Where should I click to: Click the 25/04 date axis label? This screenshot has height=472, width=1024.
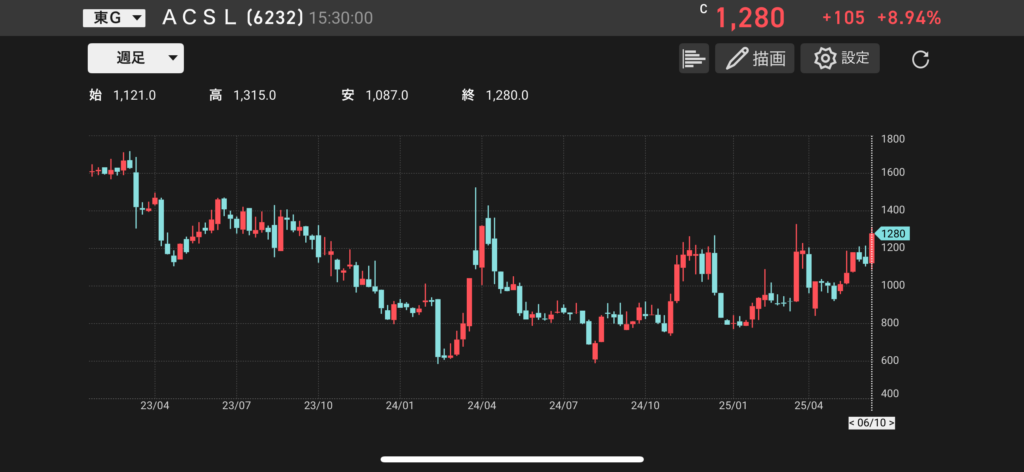[x=808, y=405]
